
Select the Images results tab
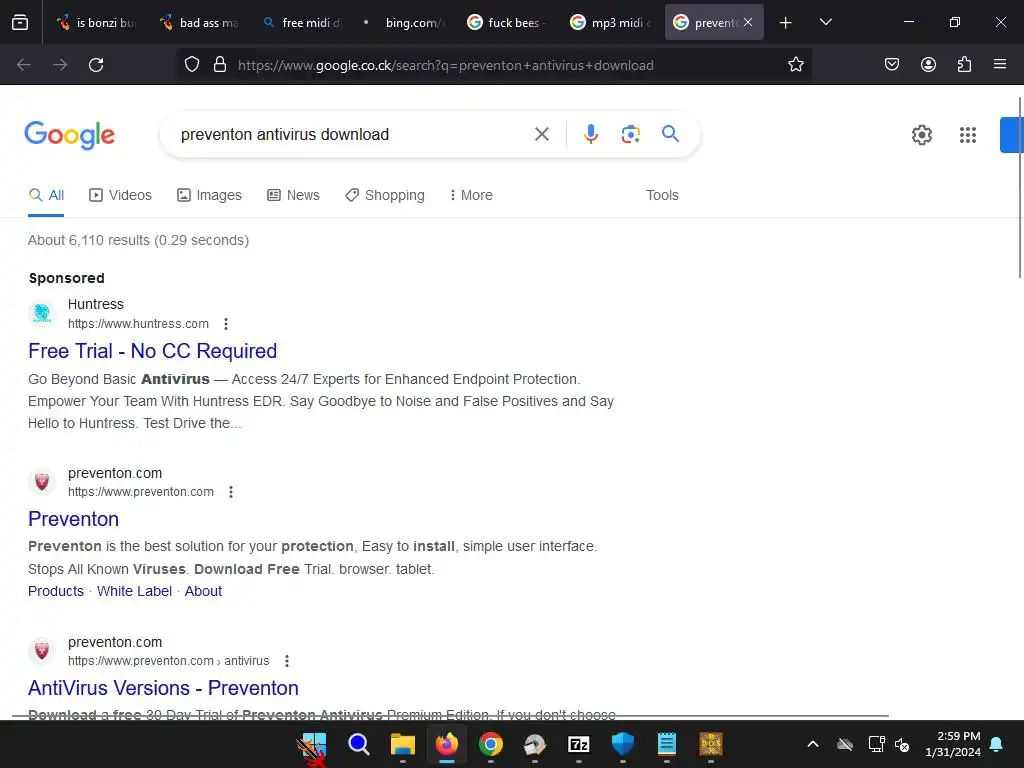coord(209,195)
